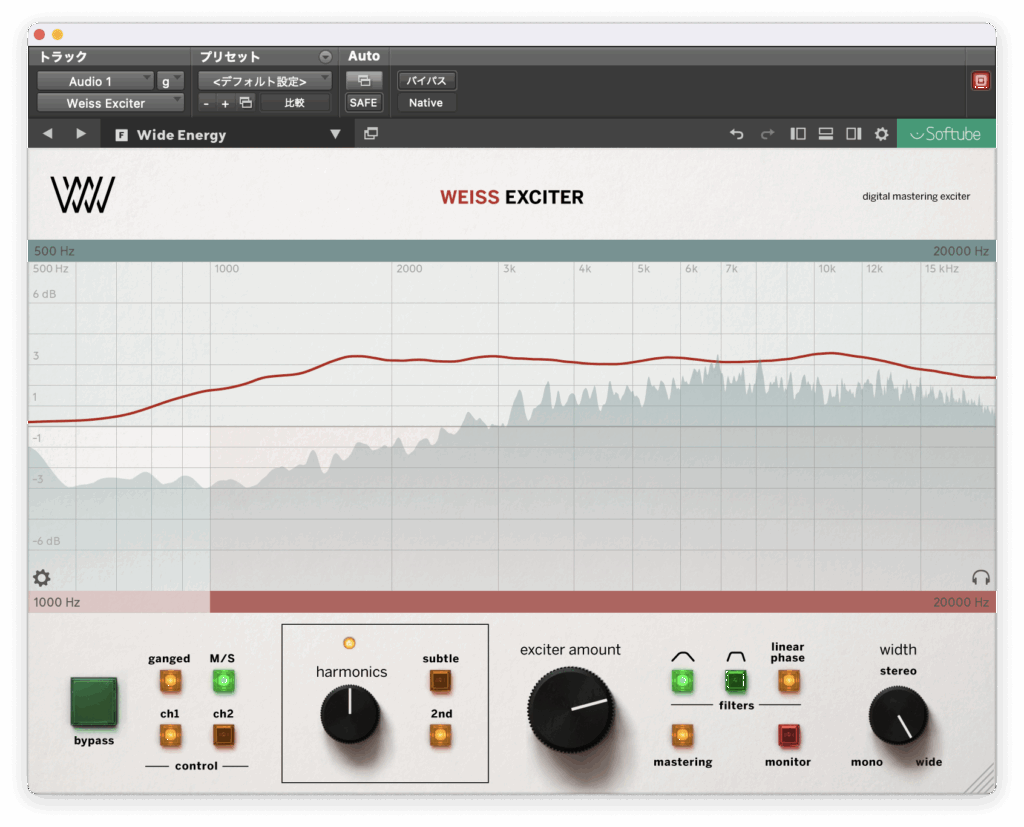Click the red 1000 Hz to 20000 Hz band bar
The width and height of the screenshot is (1024, 827).
(x=603, y=602)
